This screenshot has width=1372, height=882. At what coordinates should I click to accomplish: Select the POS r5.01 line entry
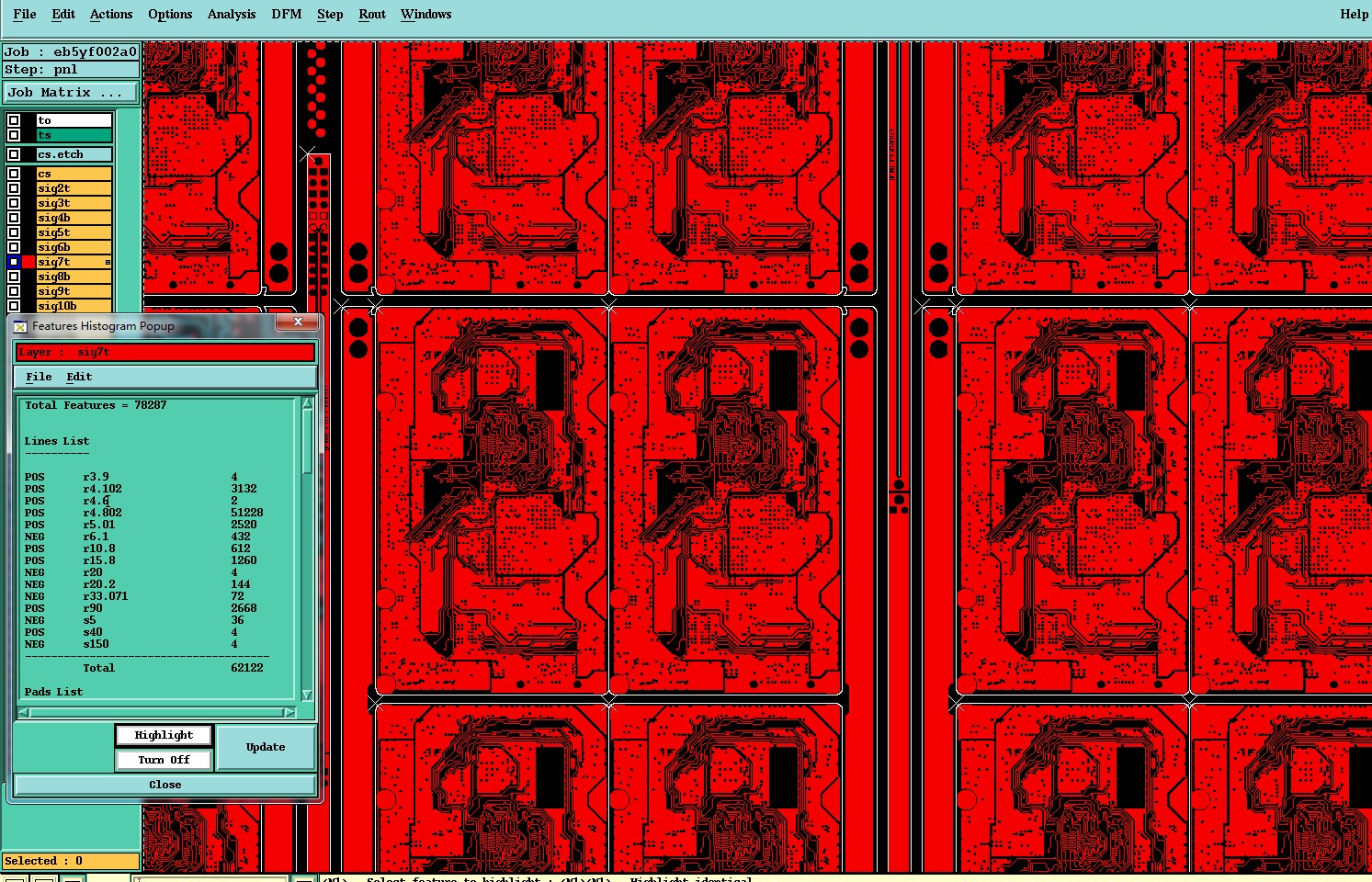click(x=141, y=525)
